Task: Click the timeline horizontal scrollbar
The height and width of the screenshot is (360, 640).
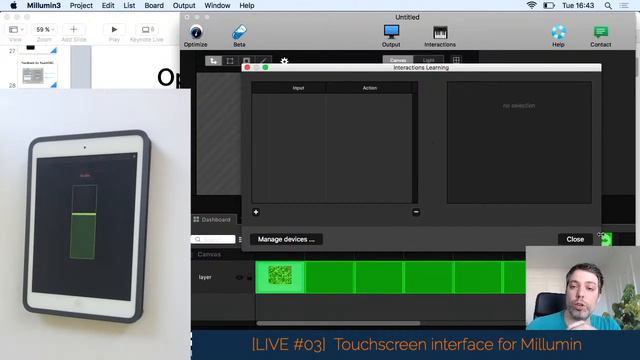Action: pos(338,323)
